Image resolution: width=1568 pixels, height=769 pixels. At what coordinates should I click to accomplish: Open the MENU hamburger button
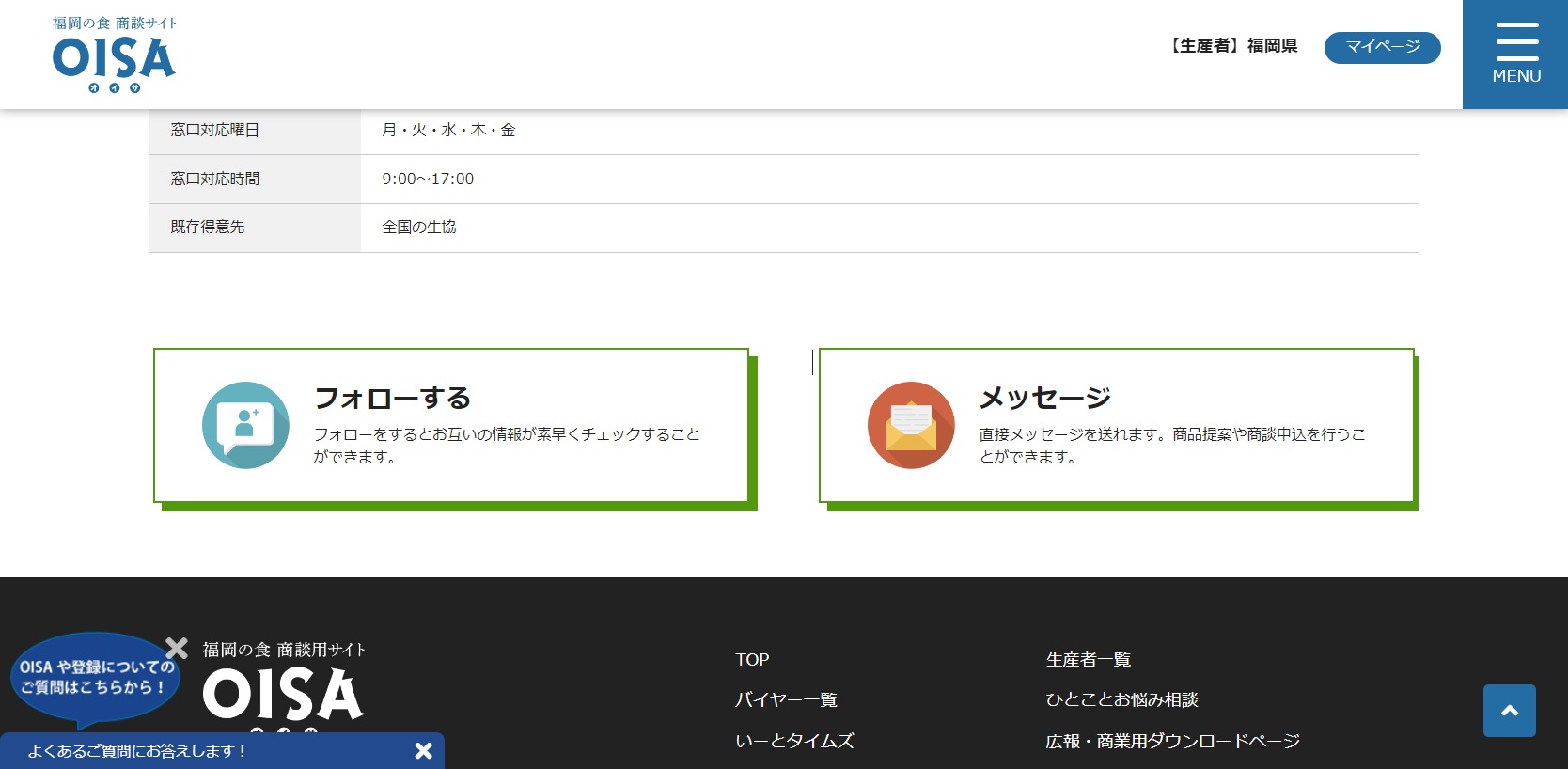pyautogui.click(x=1515, y=55)
